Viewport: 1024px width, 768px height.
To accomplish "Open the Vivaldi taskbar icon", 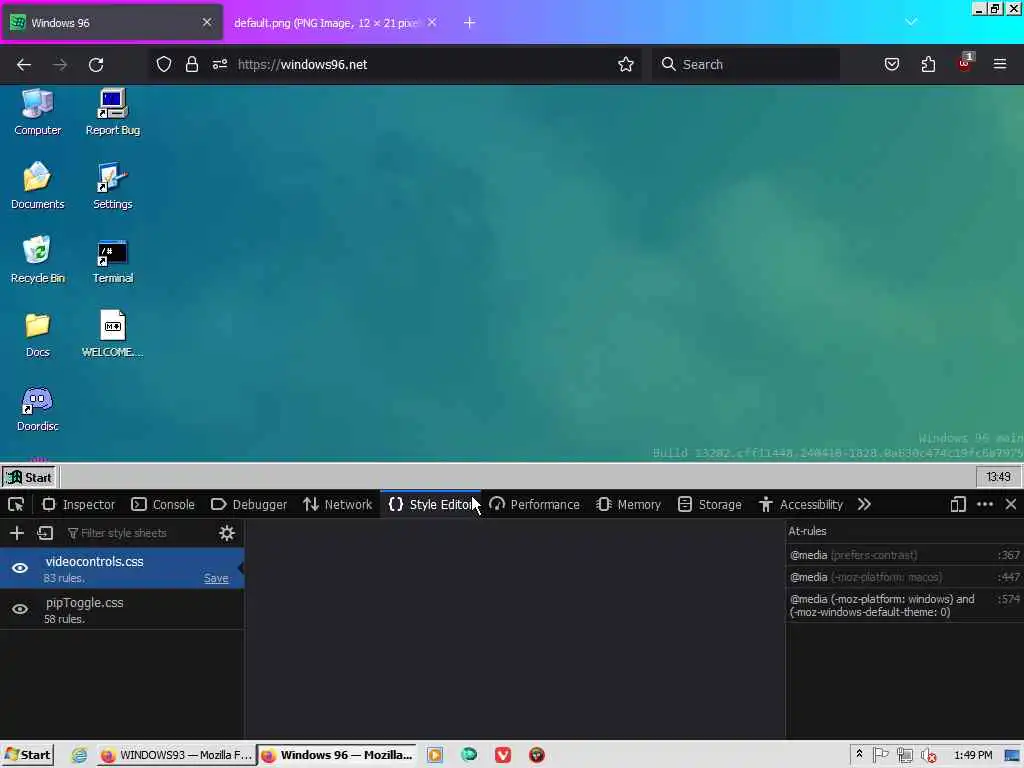I will [x=503, y=756].
